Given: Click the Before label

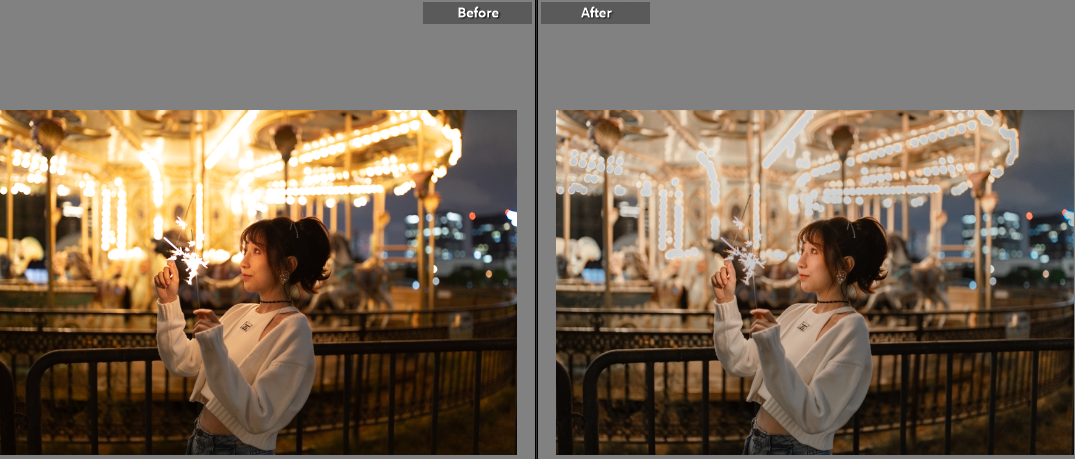Looking at the screenshot, I should tap(477, 13).
